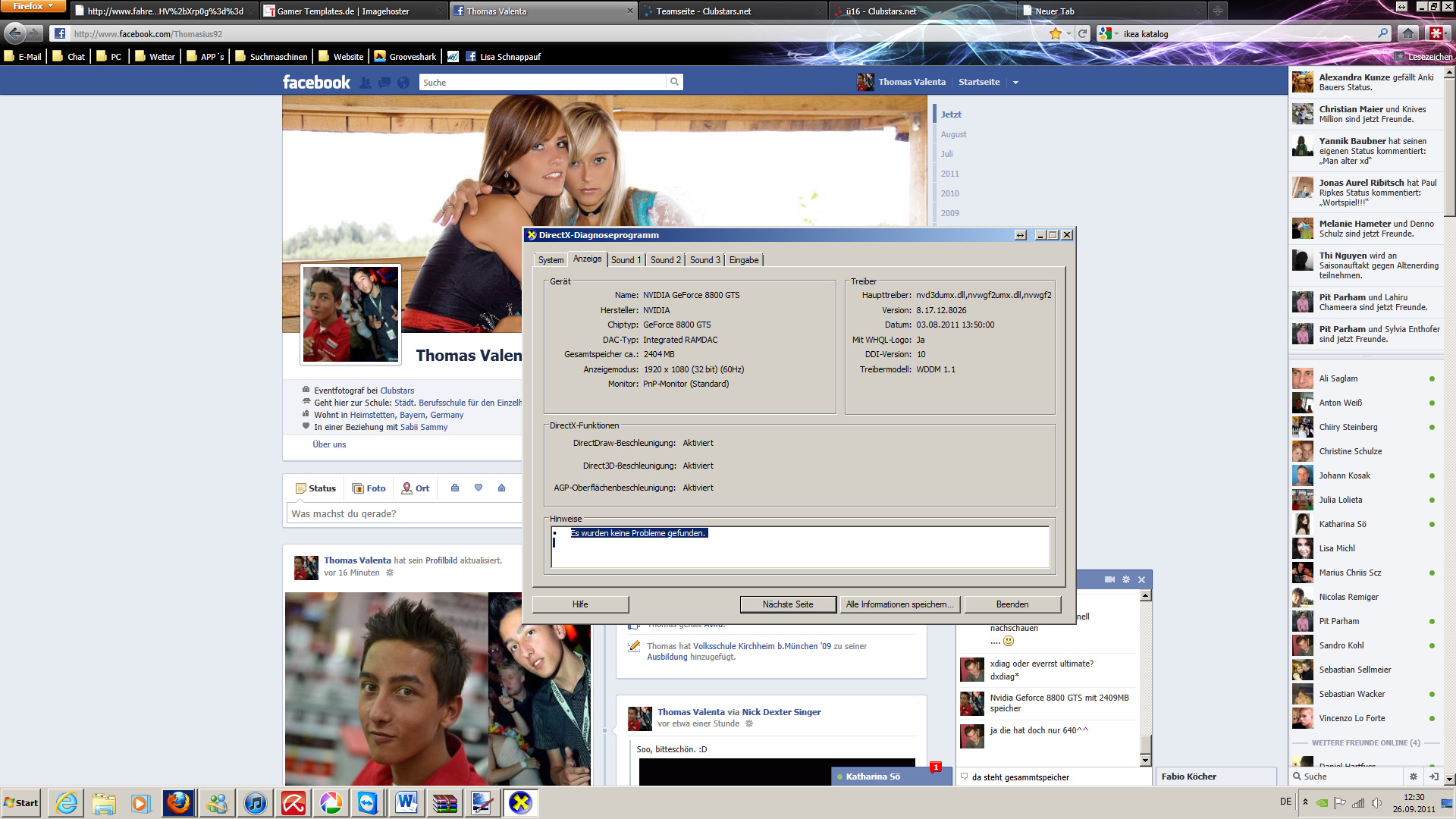Go to the Firefox home page
The width and height of the screenshot is (1456, 819).
pos(1408,33)
